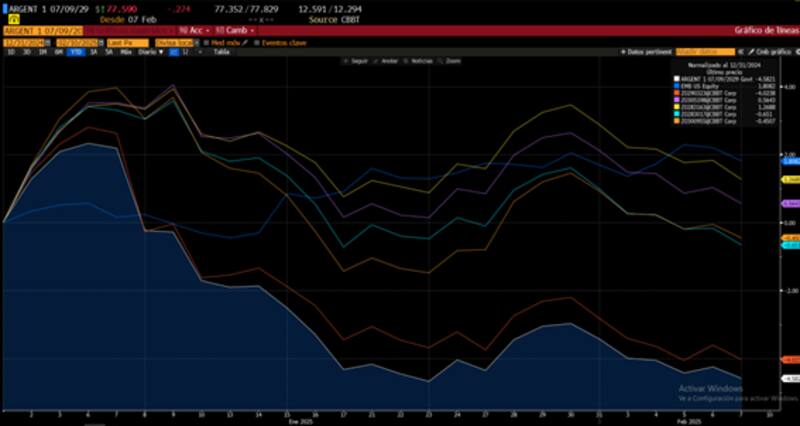800x426 pixels.
Task: Expand the Diario frequency dropdown
Action: point(150,51)
